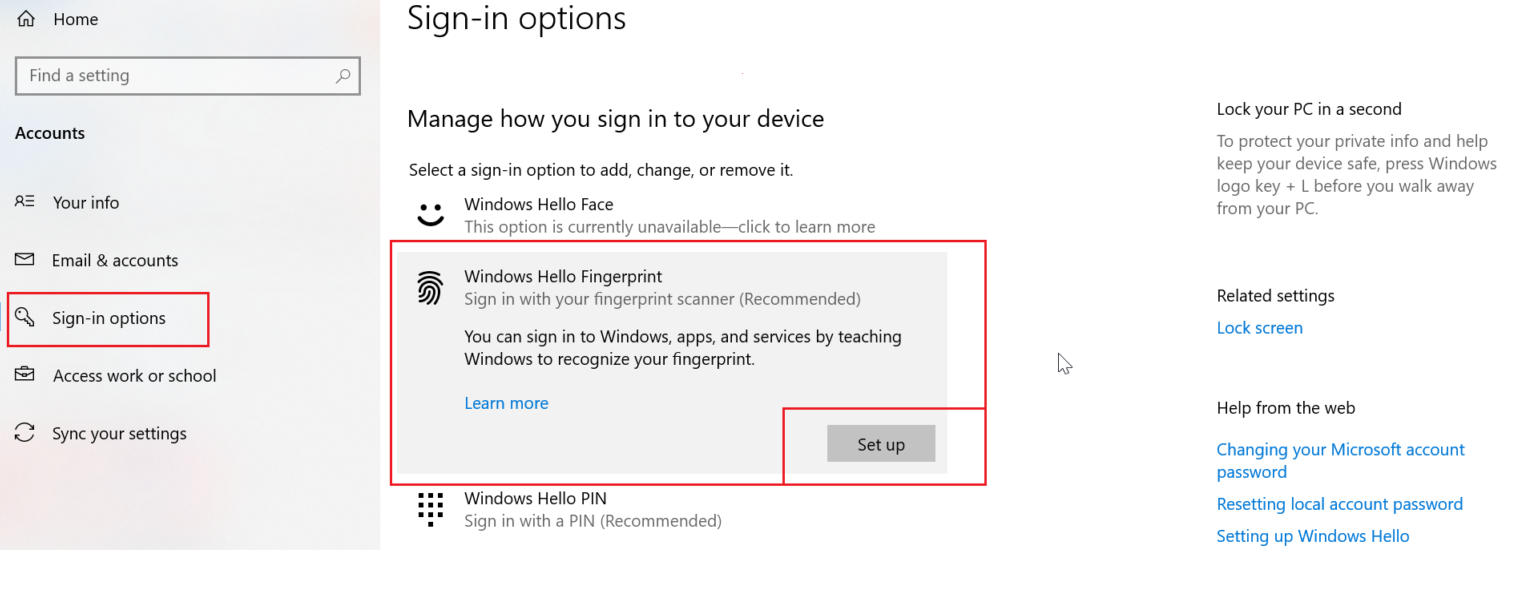The width and height of the screenshot is (1524, 590).
Task: Go to Email & accounts section
Action: 113,260
